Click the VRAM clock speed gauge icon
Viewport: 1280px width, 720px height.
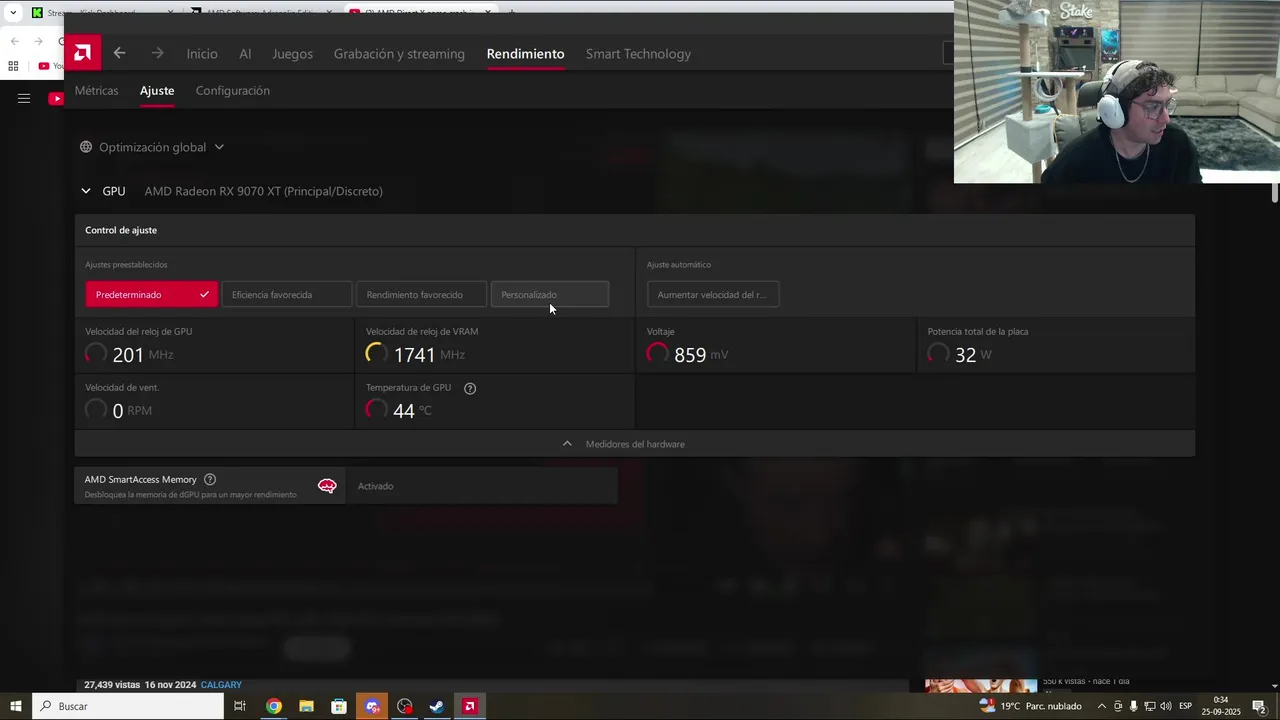click(x=377, y=354)
